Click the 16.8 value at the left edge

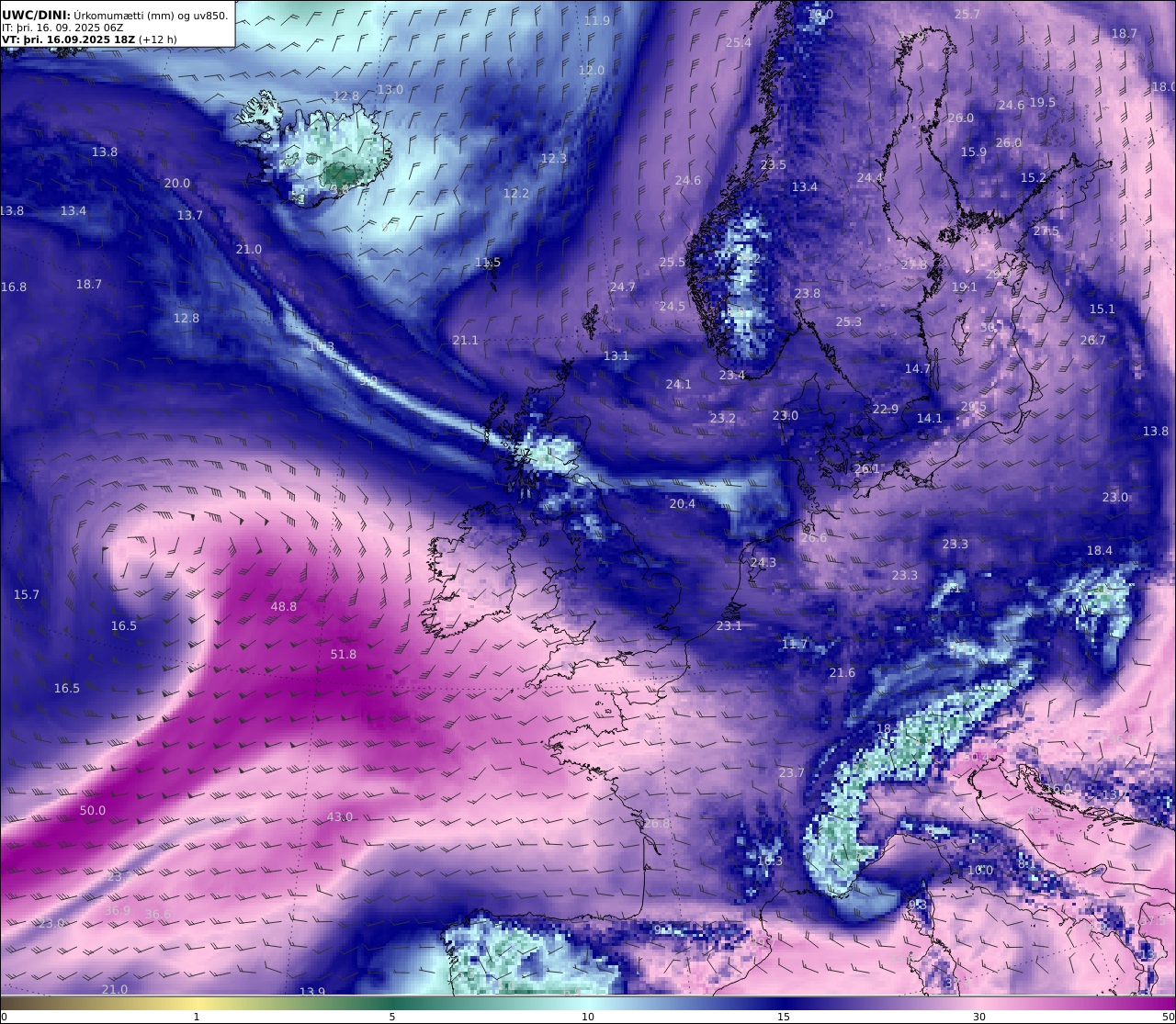pyautogui.click(x=14, y=287)
